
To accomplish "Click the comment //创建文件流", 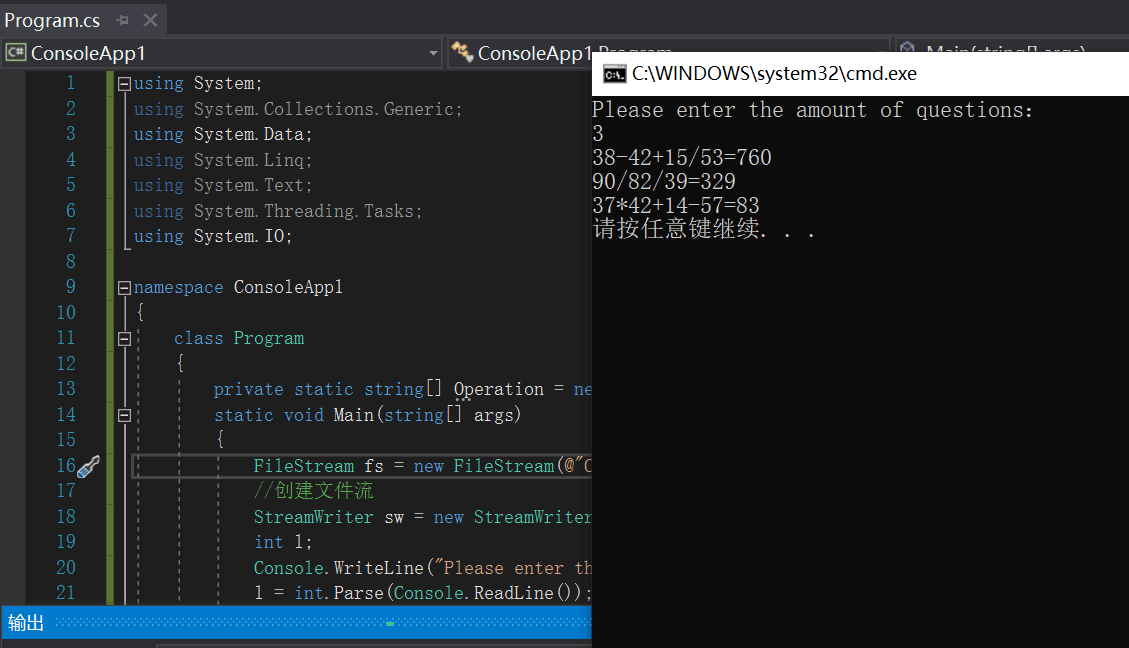I will click(313, 491).
